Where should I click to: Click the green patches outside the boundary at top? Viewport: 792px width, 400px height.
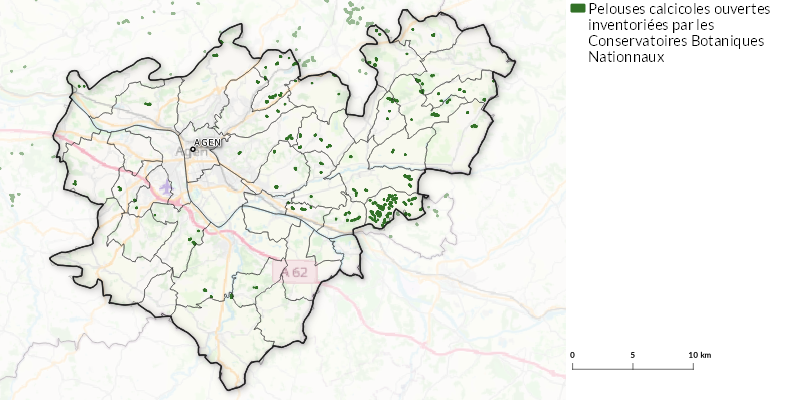pos(355,13)
